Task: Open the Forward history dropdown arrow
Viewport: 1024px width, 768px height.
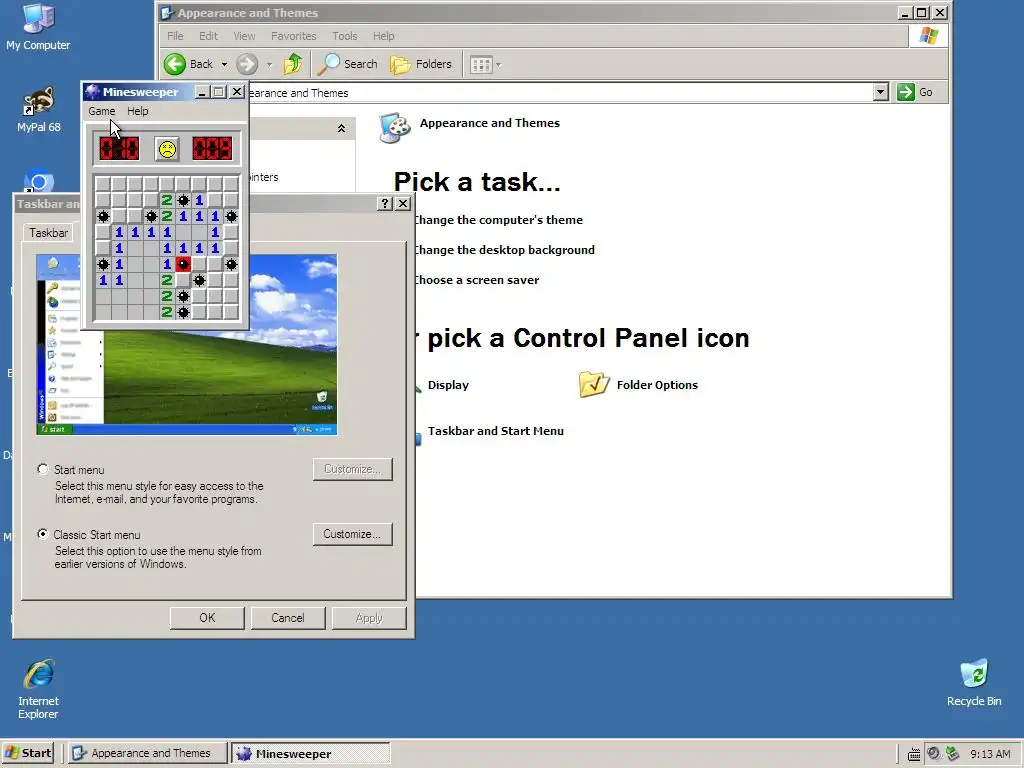Action: tap(269, 64)
